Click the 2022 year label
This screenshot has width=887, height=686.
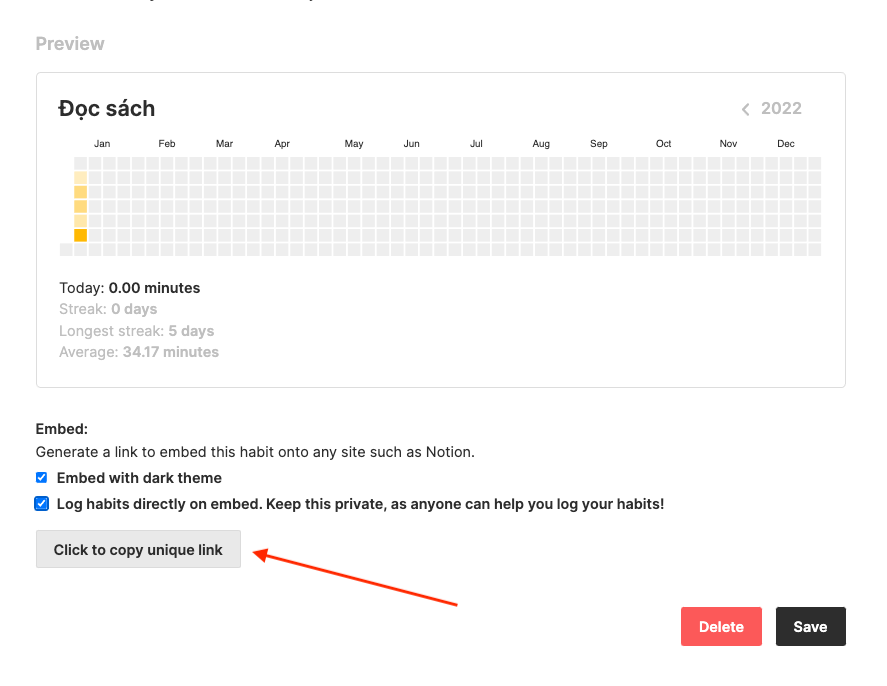781,109
